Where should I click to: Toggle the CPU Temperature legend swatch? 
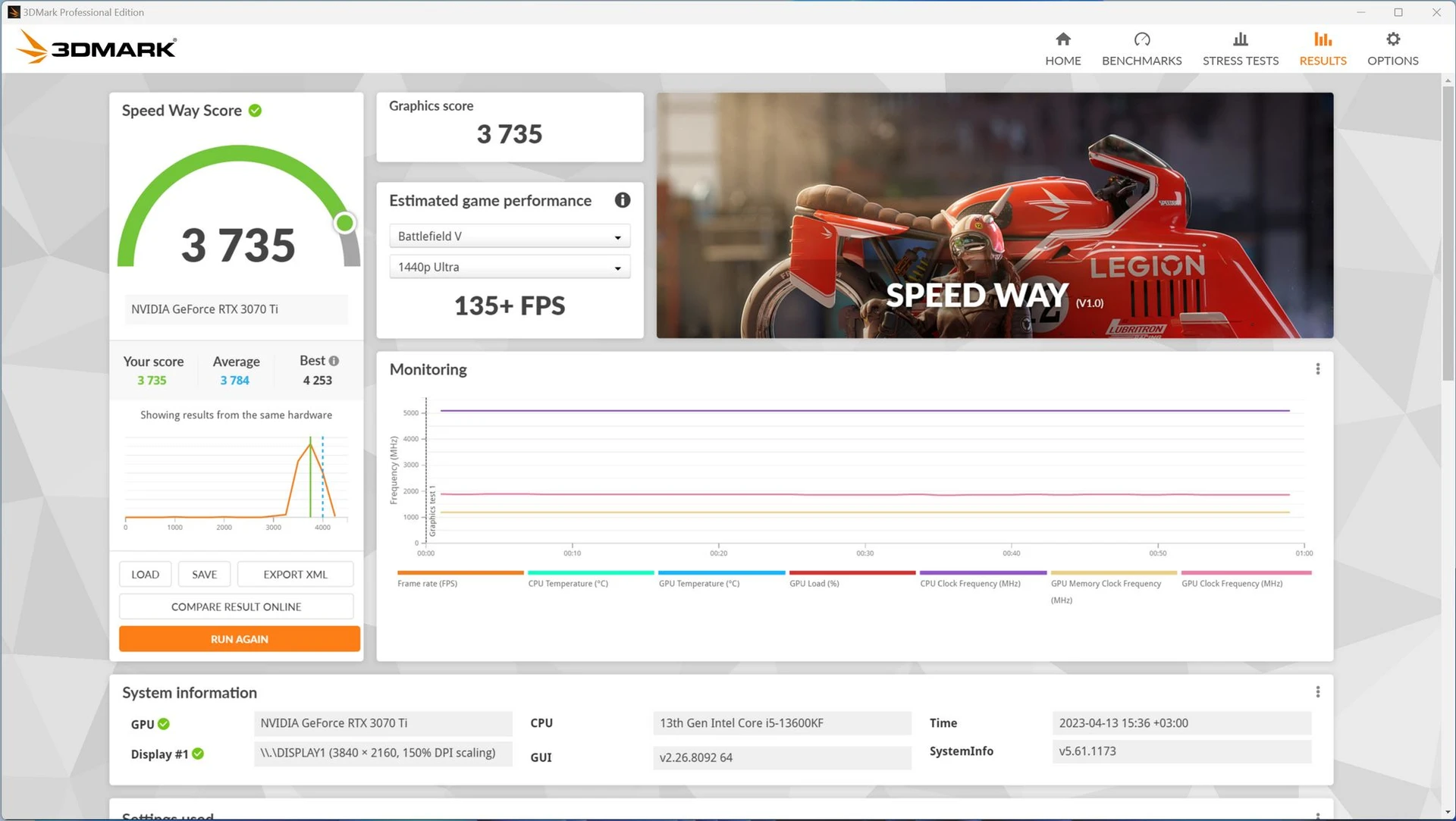[x=591, y=573]
